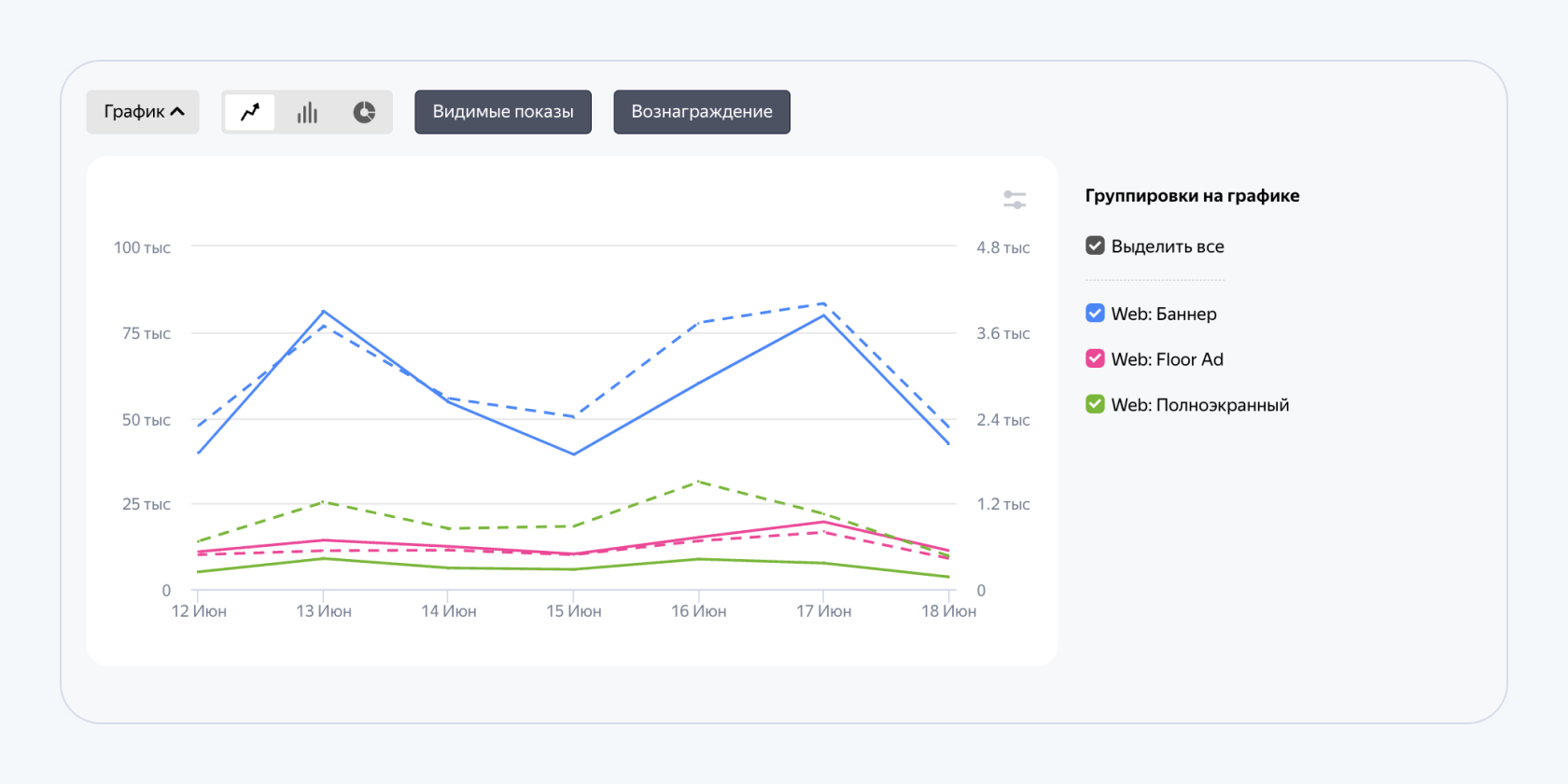Uncheck Web: Полноэкранный checkbox
Viewport: 1568px width, 784px height.
pyautogui.click(x=1096, y=404)
